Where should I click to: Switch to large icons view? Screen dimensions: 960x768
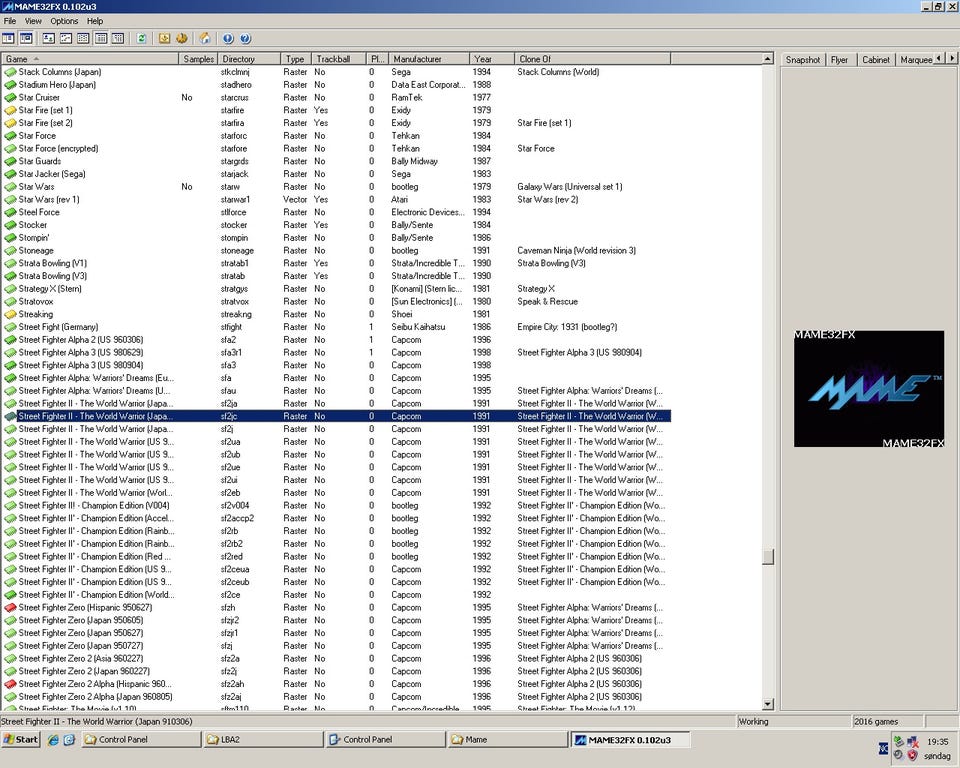point(48,39)
